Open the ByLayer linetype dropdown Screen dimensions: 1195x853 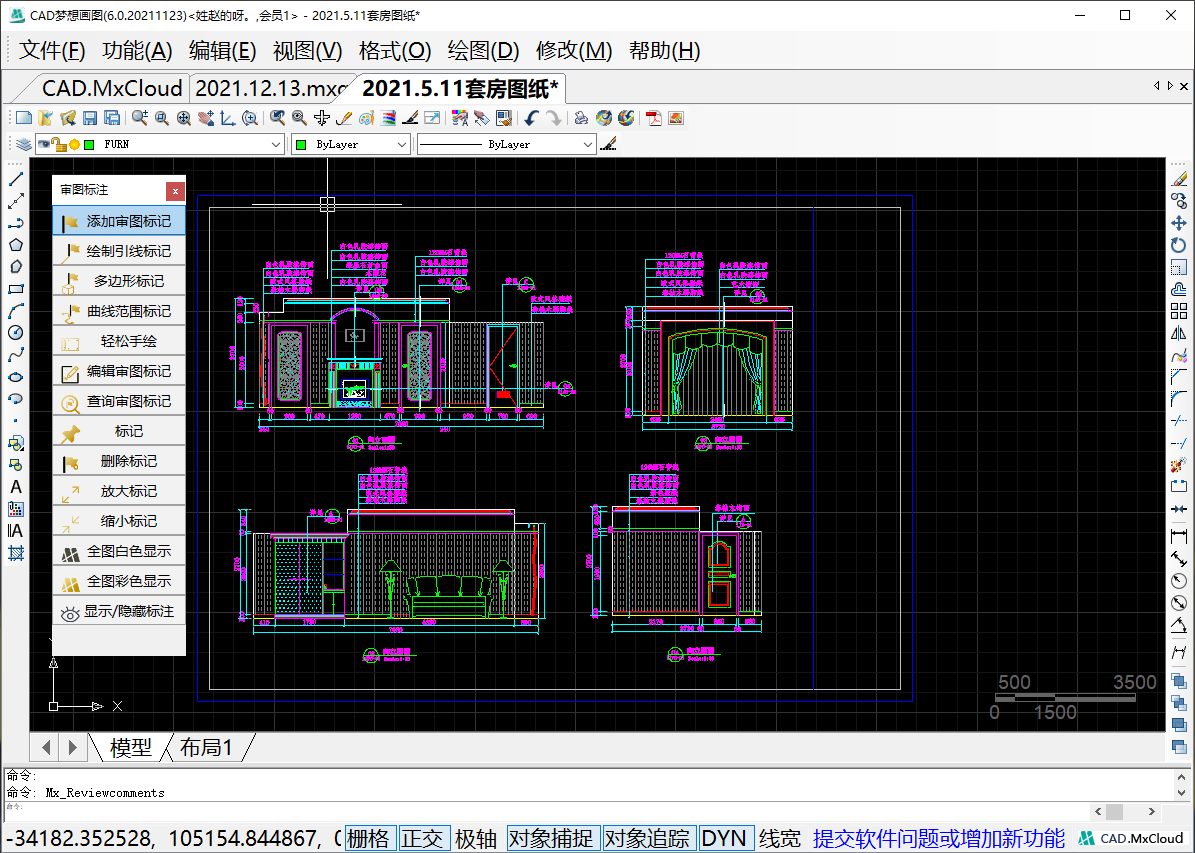pyautogui.click(x=587, y=144)
